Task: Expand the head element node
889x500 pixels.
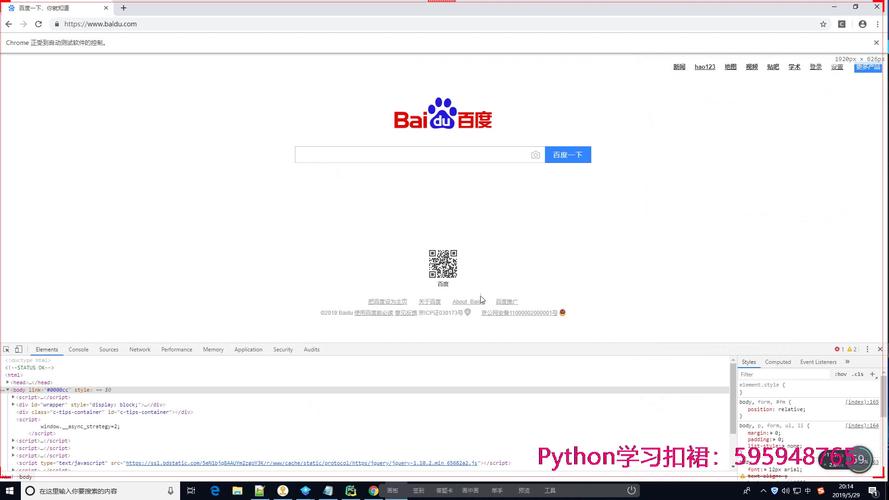Action: pyautogui.click(x=8, y=383)
